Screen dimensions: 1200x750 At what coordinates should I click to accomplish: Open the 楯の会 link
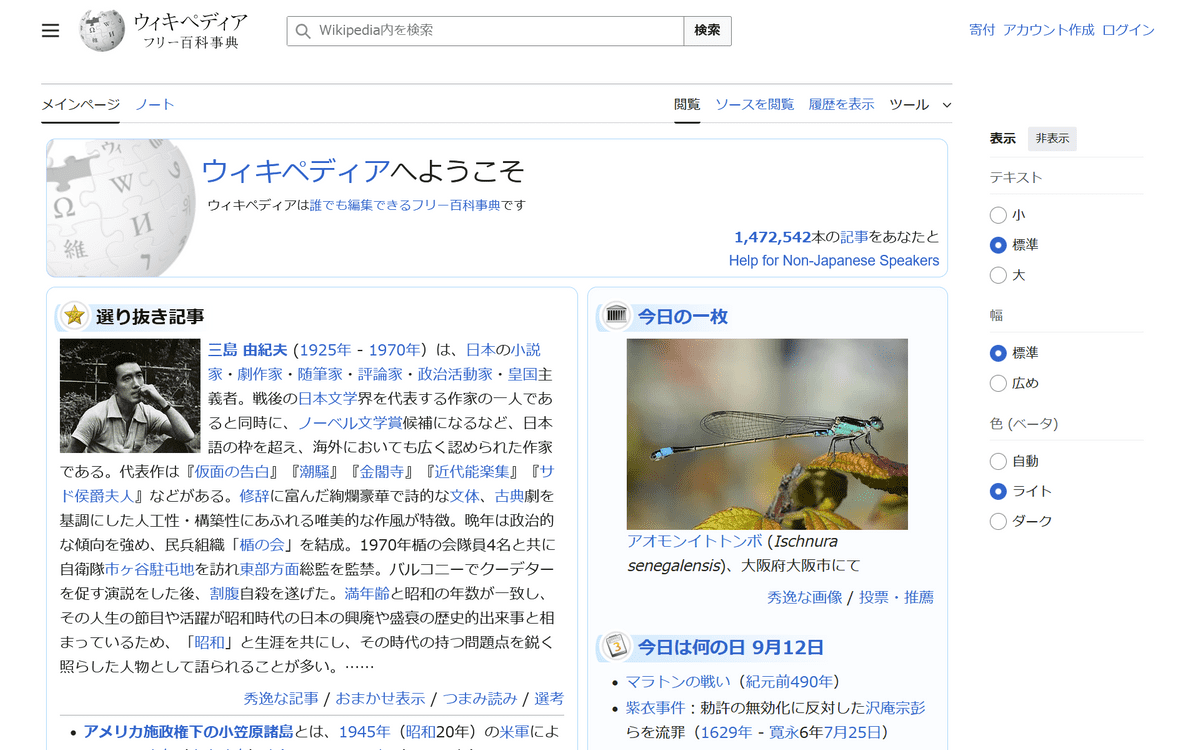click(264, 545)
